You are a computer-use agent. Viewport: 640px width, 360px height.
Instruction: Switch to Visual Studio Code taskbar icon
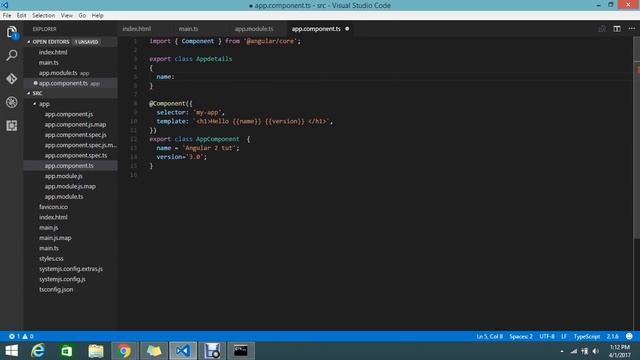coord(182,351)
